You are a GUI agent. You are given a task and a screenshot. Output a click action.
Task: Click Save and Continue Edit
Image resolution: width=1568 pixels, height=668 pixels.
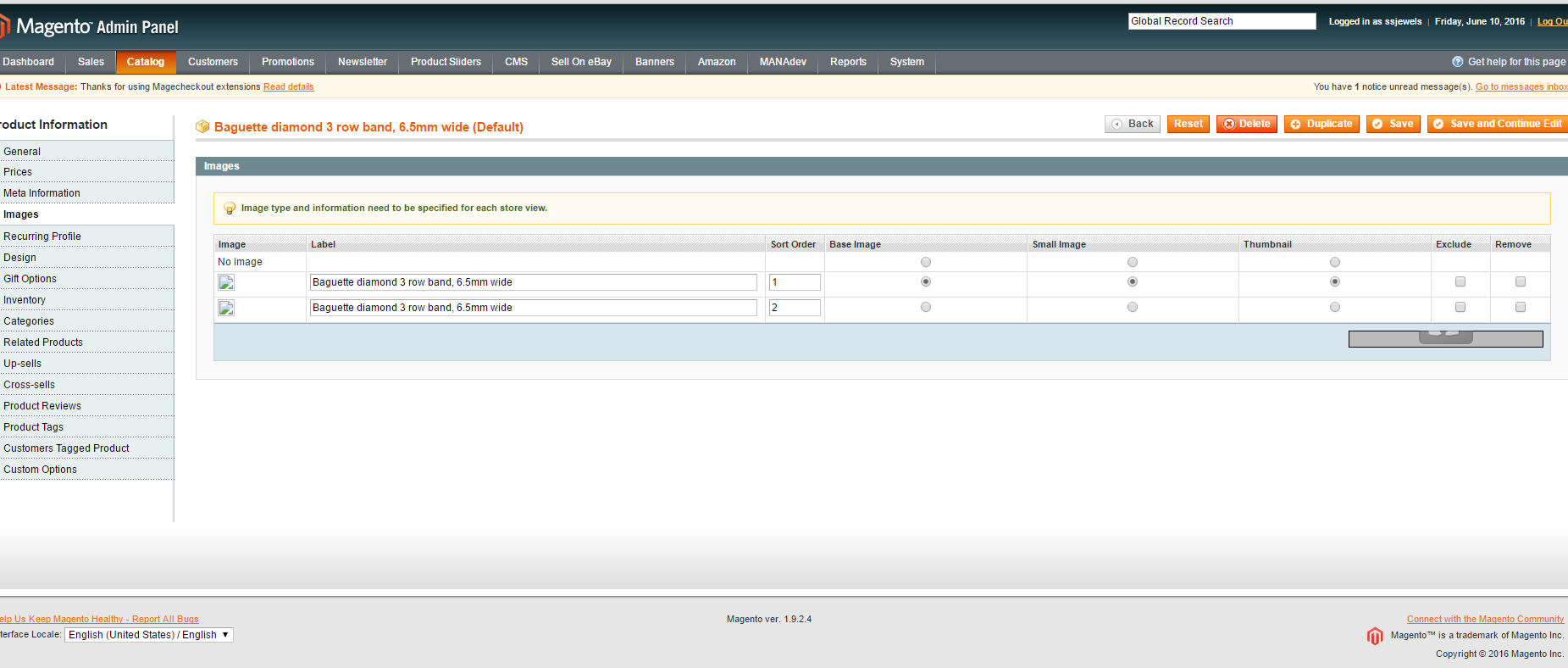pos(1497,124)
